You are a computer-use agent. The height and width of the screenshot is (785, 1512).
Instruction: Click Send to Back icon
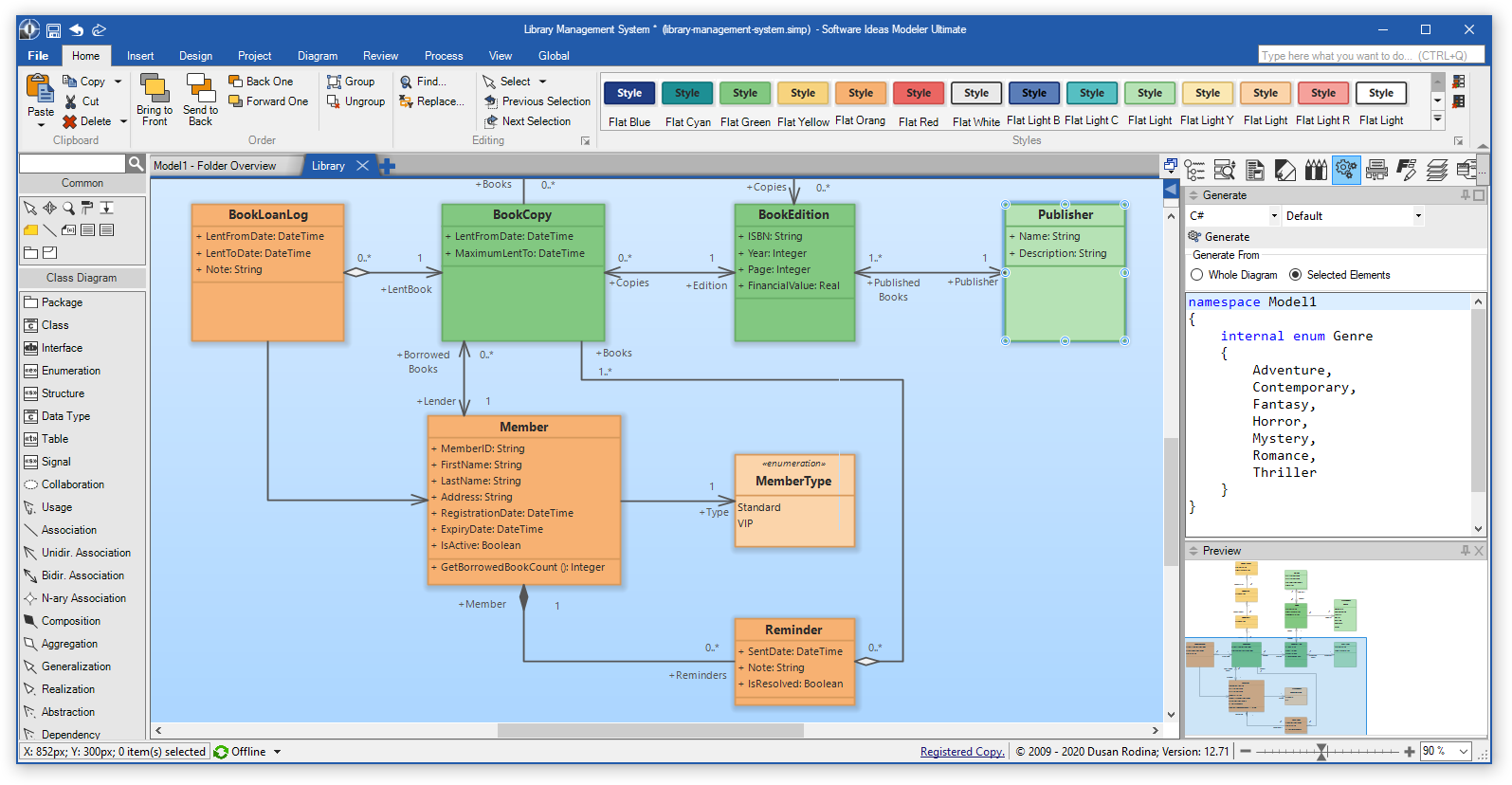[200, 88]
